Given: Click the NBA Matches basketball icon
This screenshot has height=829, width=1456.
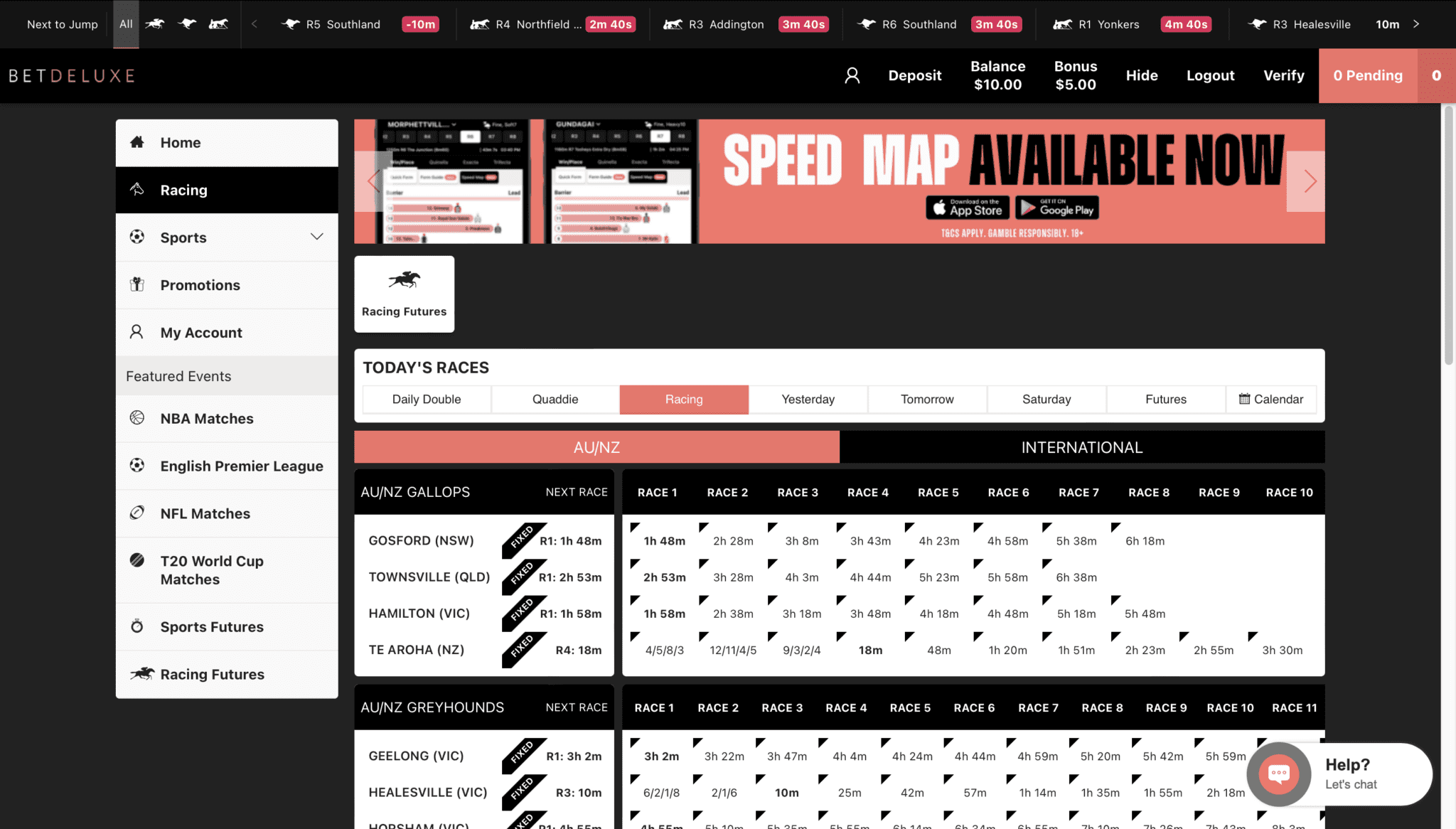Looking at the screenshot, I should tap(137, 418).
